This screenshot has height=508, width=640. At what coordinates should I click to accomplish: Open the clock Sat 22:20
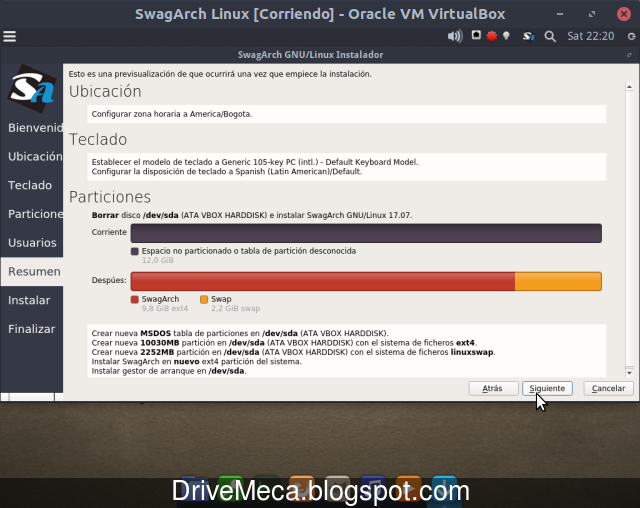tap(590, 36)
